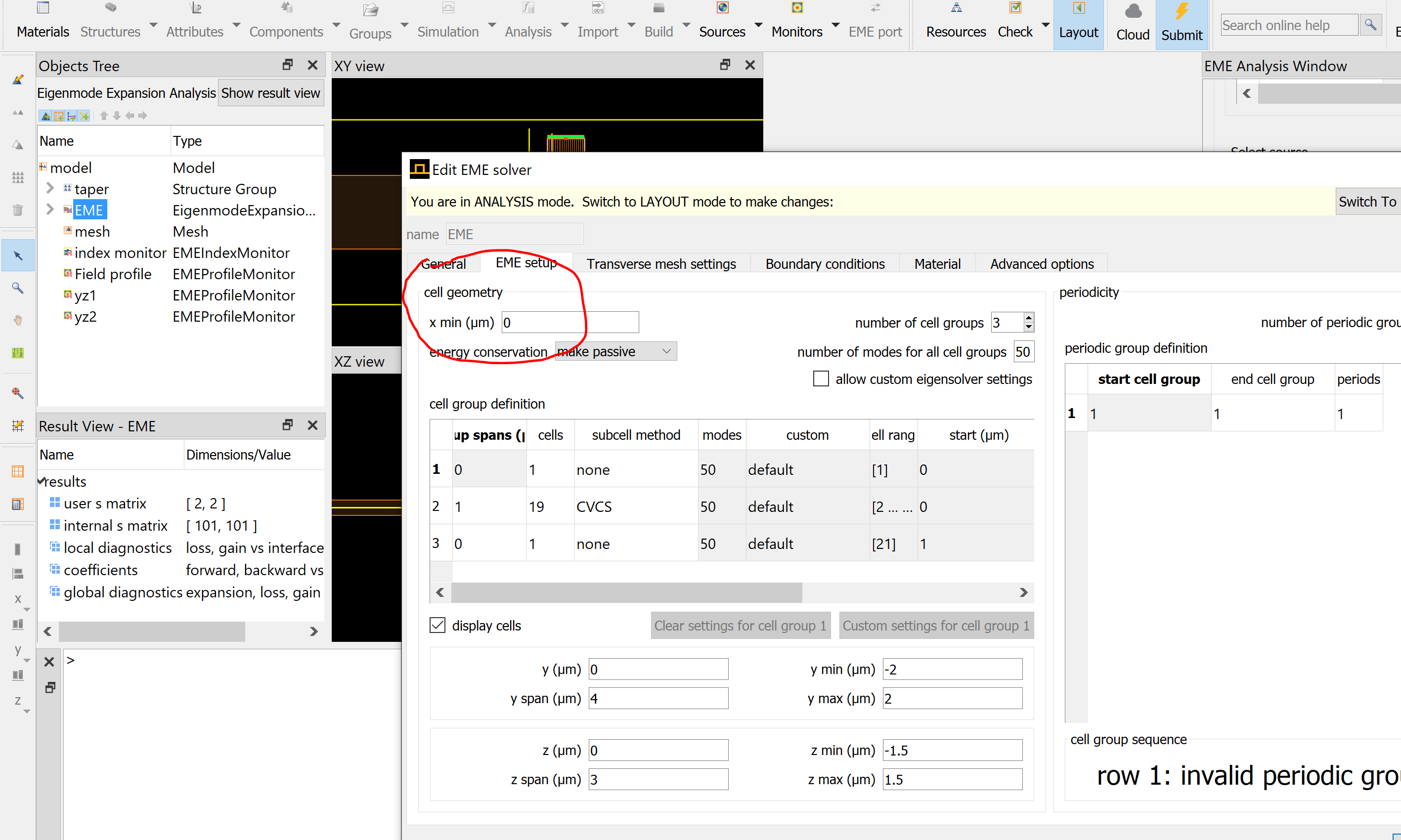The width and height of the screenshot is (1401, 840).
Task: Switch to Boundary conditions tab
Action: pyautogui.click(x=825, y=264)
